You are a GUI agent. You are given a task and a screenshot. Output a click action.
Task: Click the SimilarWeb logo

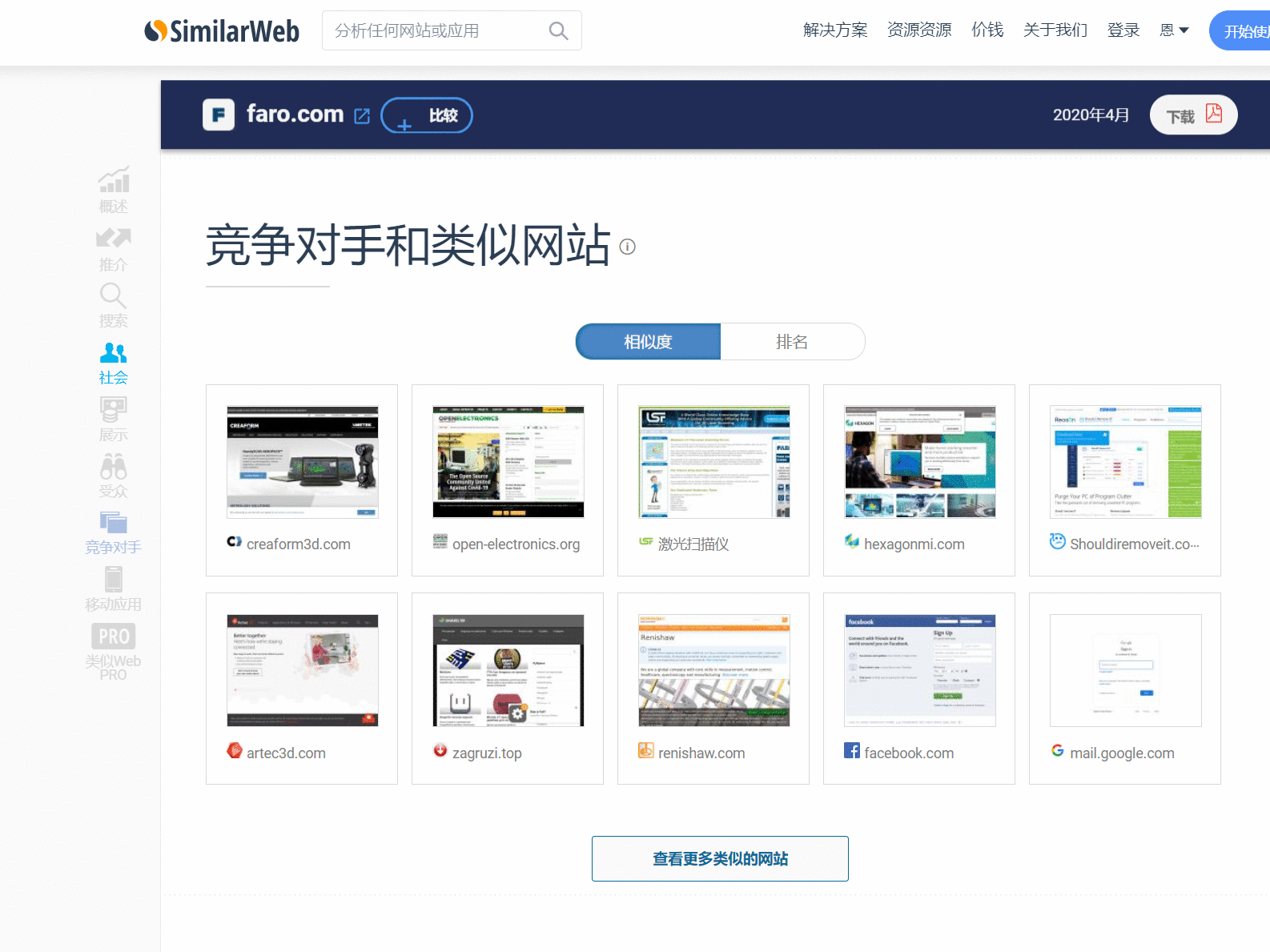point(222,31)
